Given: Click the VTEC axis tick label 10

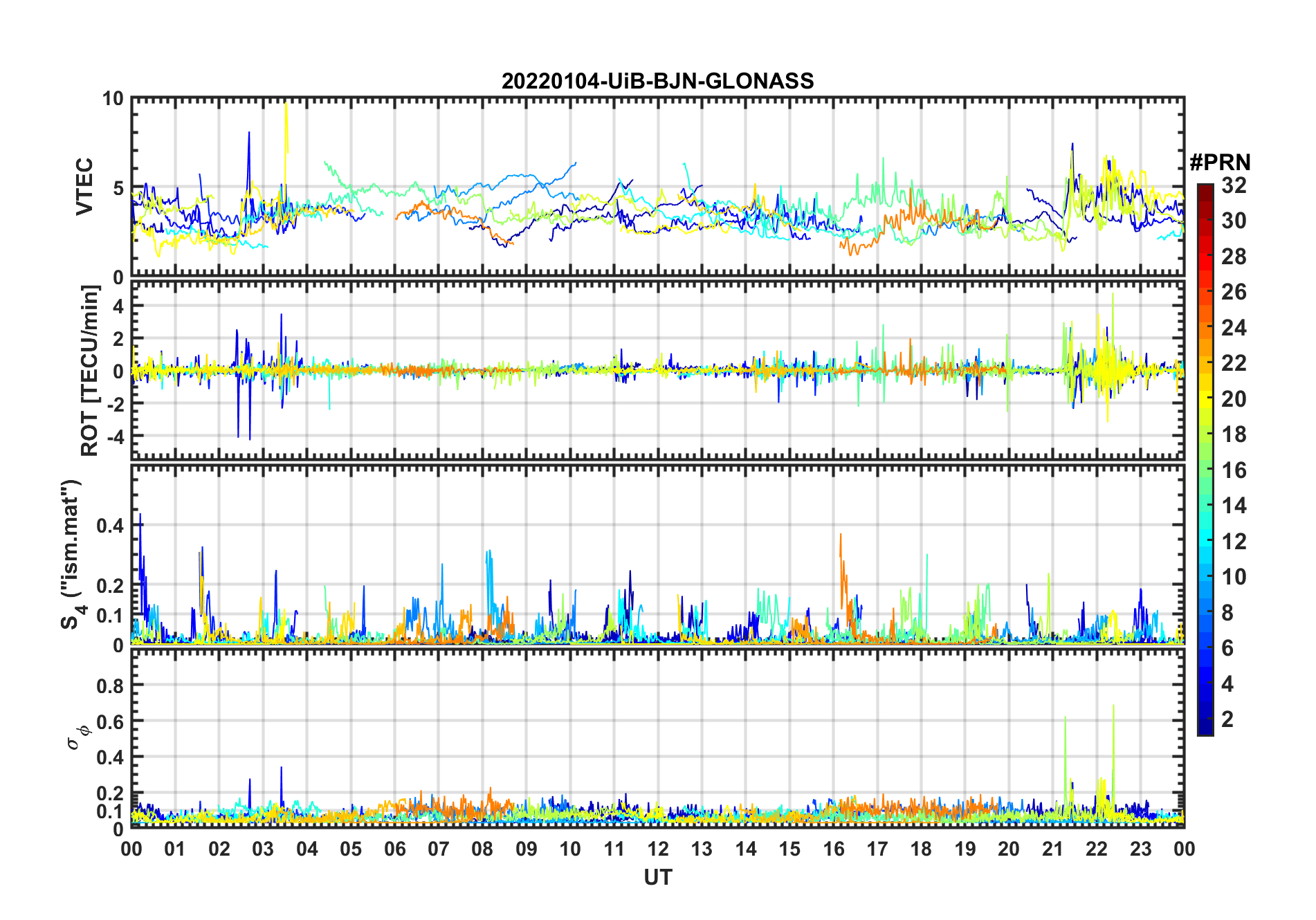Looking at the screenshot, I should point(113,99).
